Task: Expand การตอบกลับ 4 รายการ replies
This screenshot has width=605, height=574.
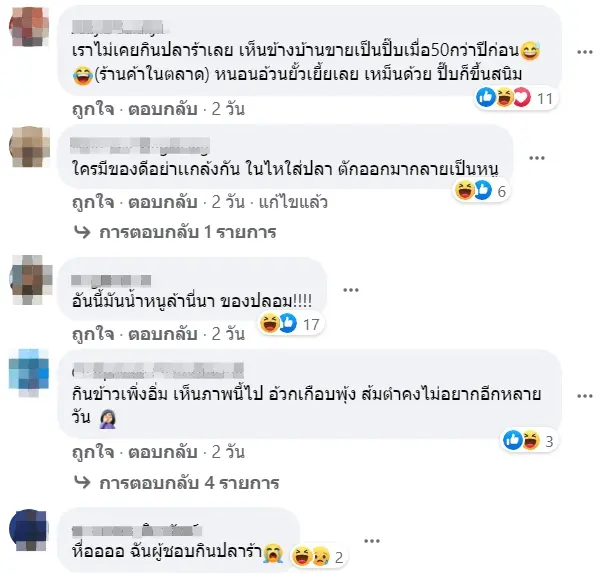Action: point(177,483)
